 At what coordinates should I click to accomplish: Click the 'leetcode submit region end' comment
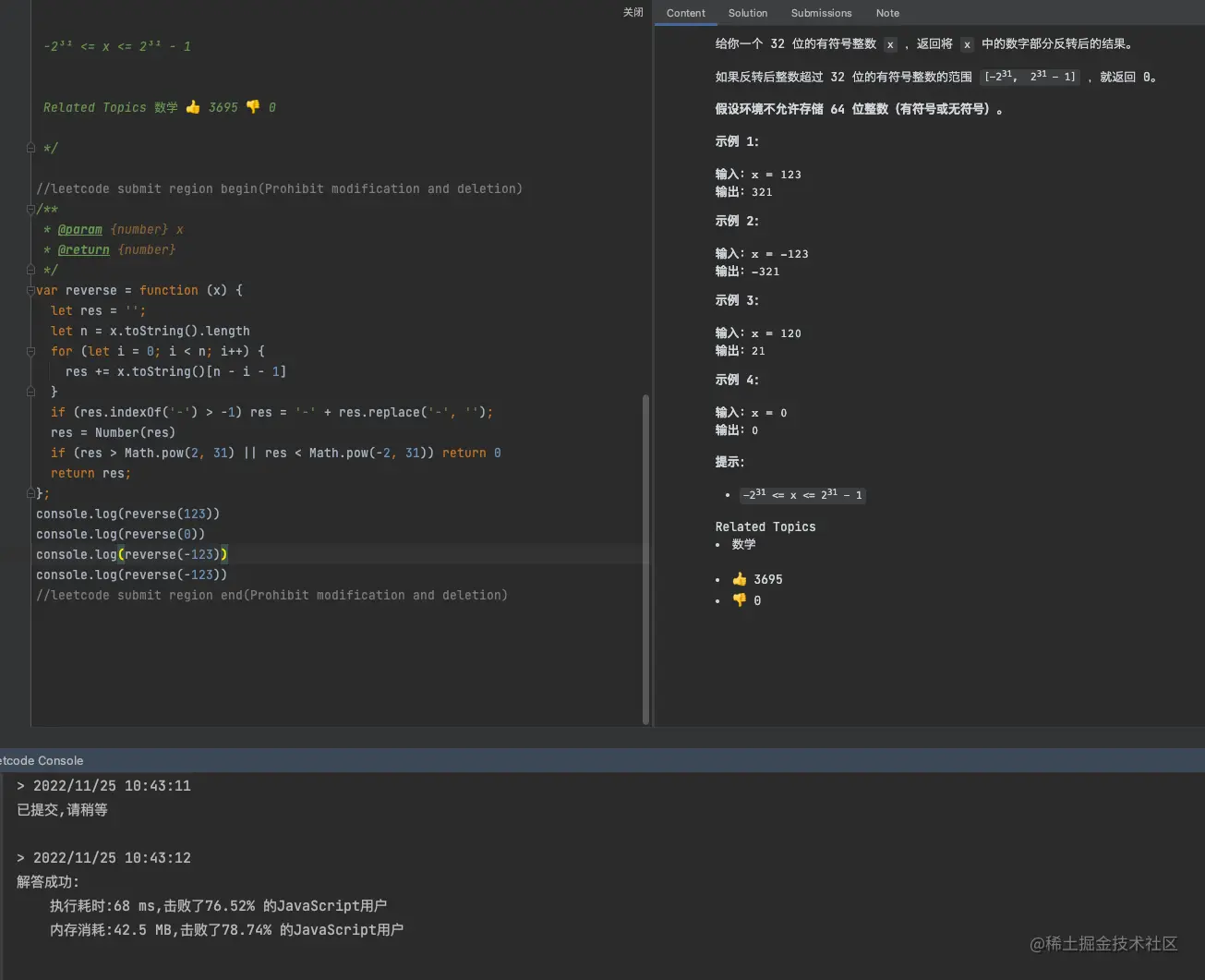pos(271,595)
